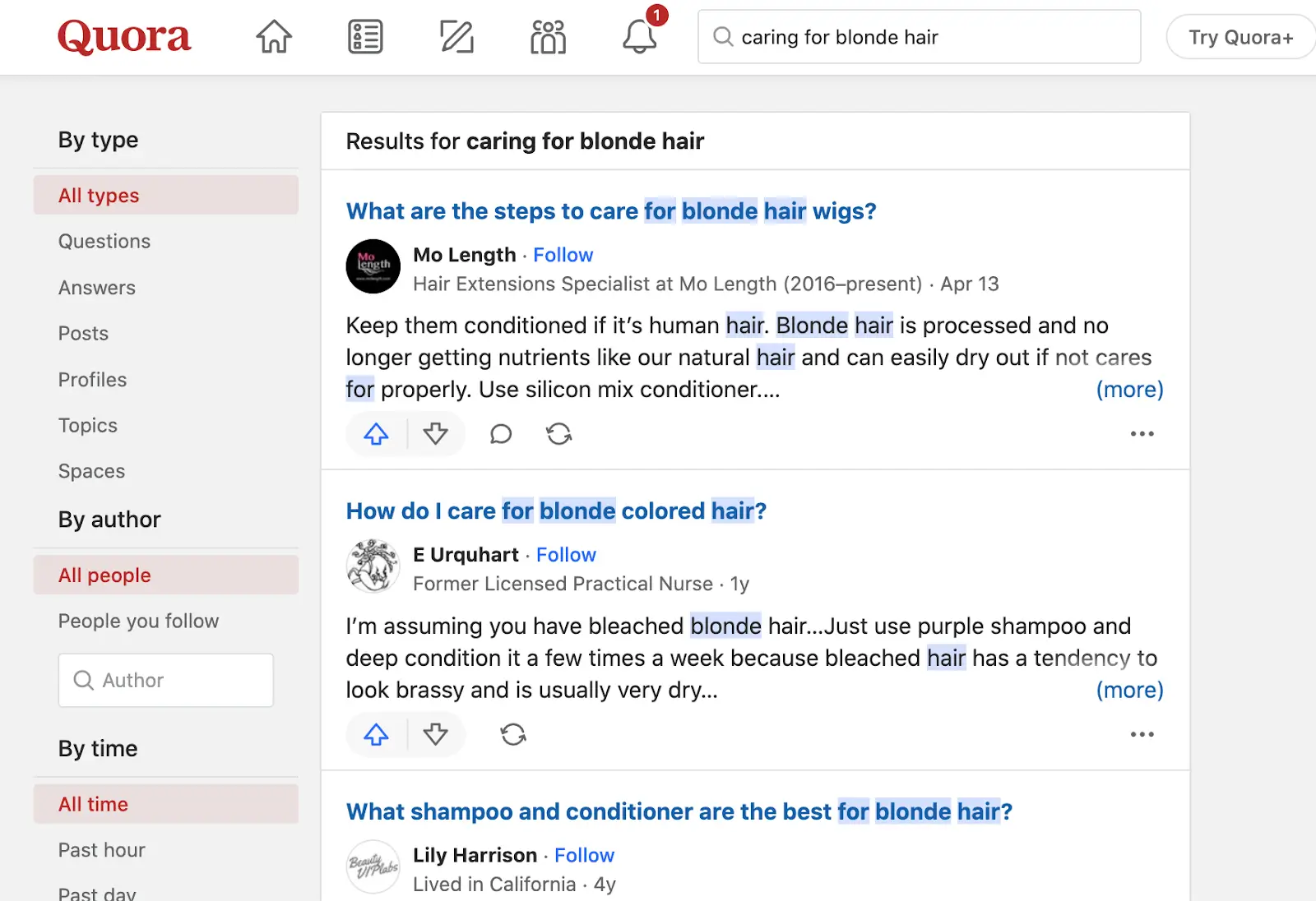Open the three-dot menu on the first answer
This screenshot has height=901, width=1316.
point(1142,433)
